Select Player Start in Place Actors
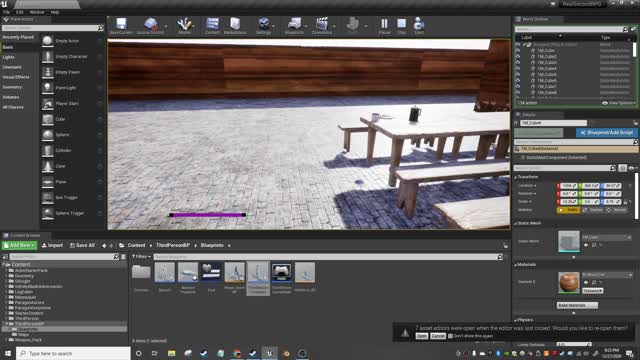The image size is (640, 360). tap(72, 103)
